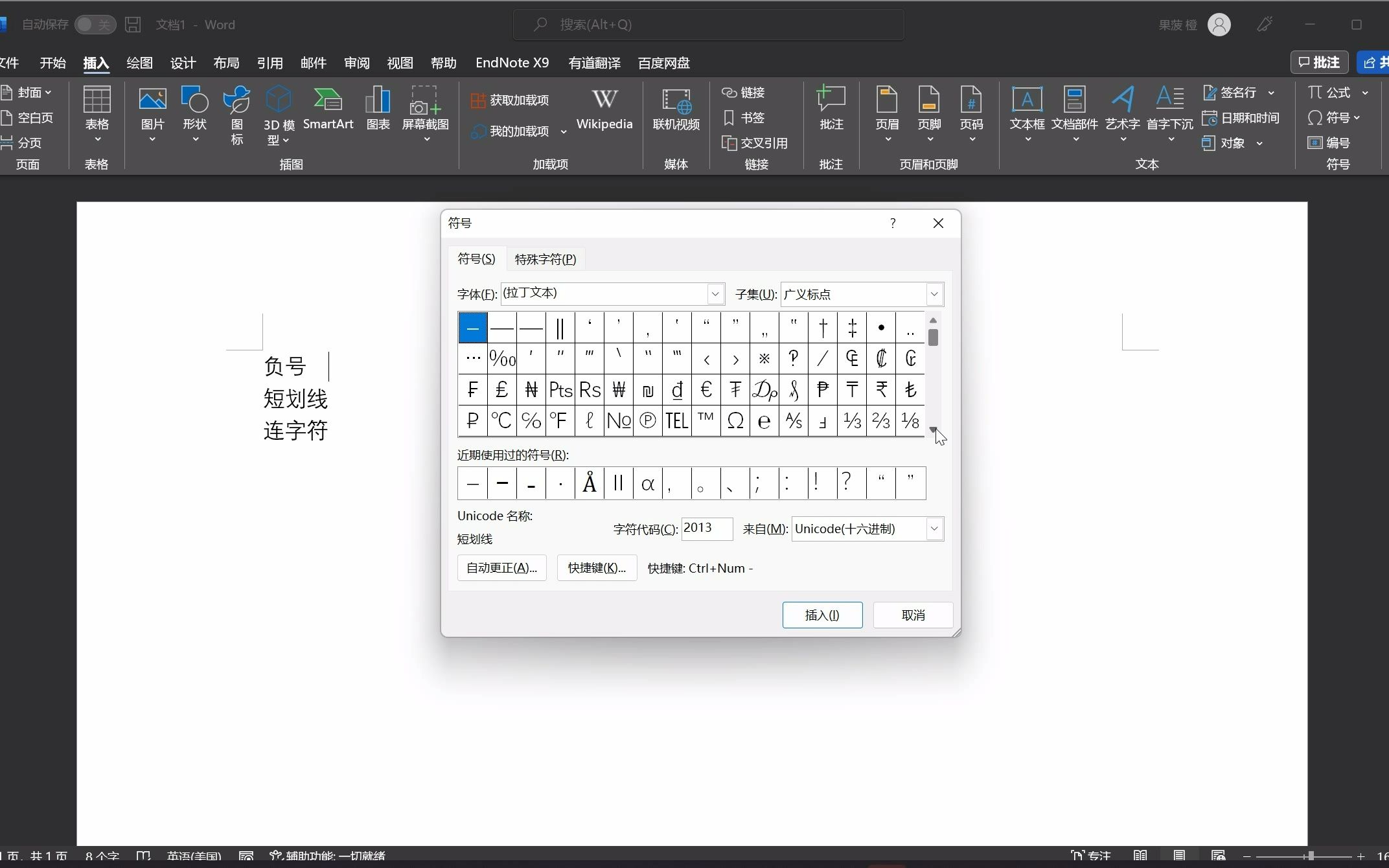The width and height of the screenshot is (1389, 868).
Task: Click the Blank Page (空白页) button
Action: (27, 118)
